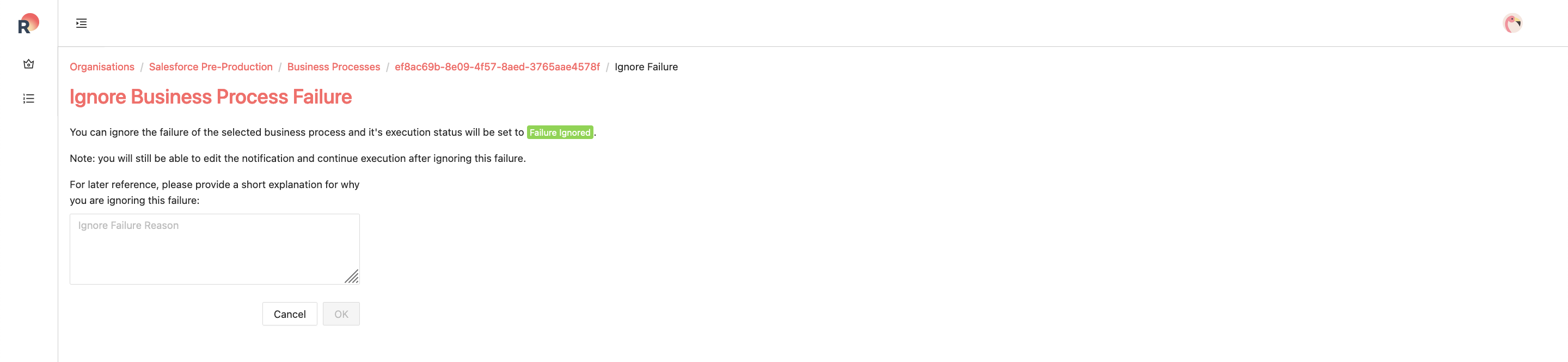This screenshot has width=1568, height=362.
Task: Open the ef8ac69b process ID breadcrumb
Action: click(497, 67)
